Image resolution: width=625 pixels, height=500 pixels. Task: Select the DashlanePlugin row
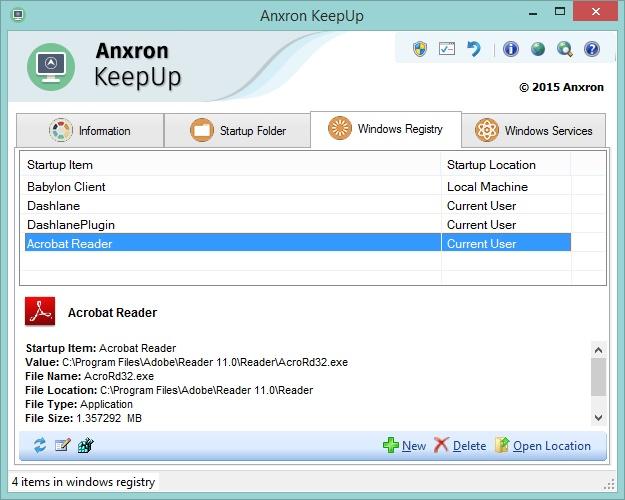click(x=298, y=225)
